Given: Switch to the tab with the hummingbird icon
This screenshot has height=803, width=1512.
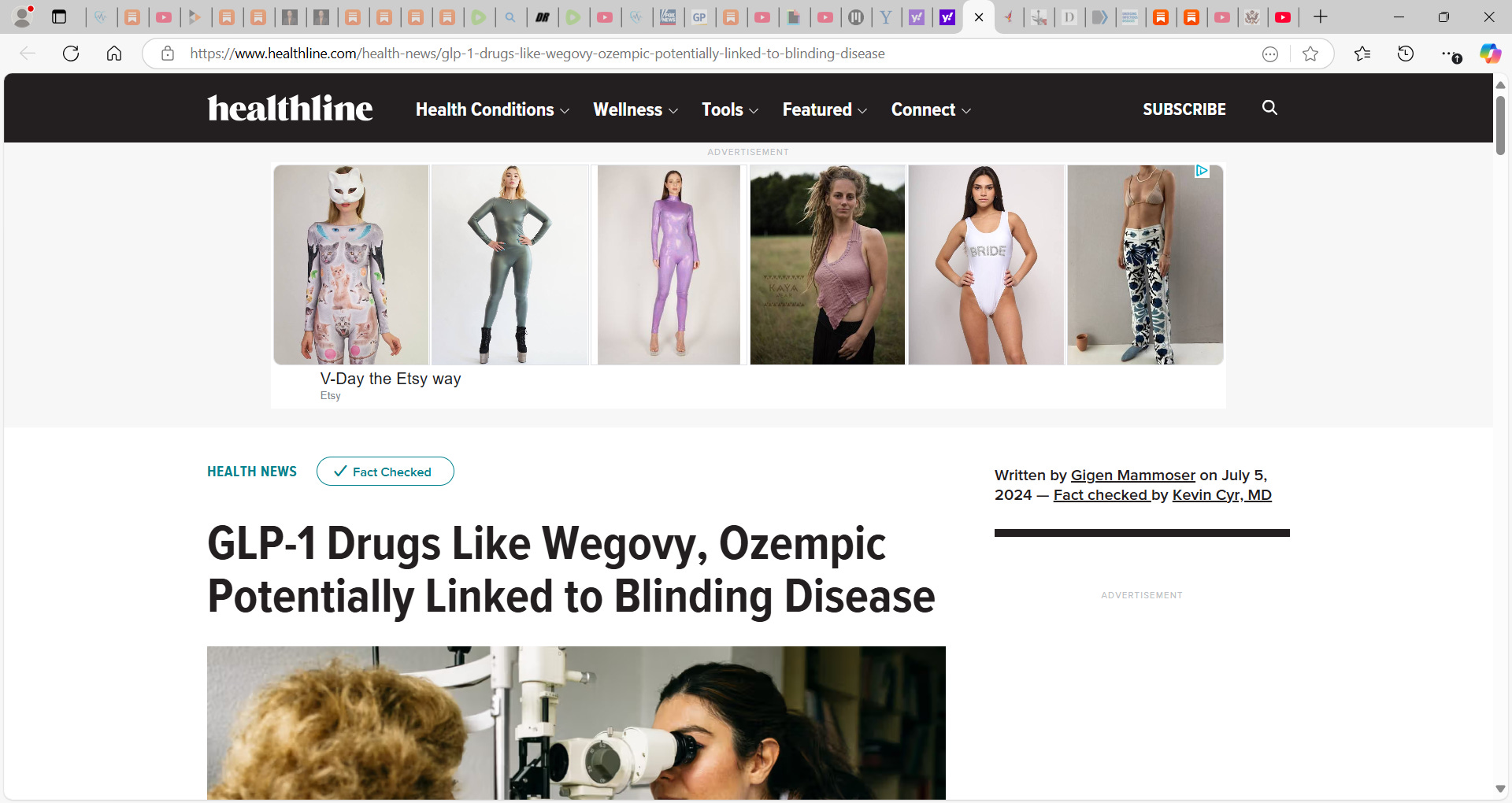Looking at the screenshot, I should 1009,17.
